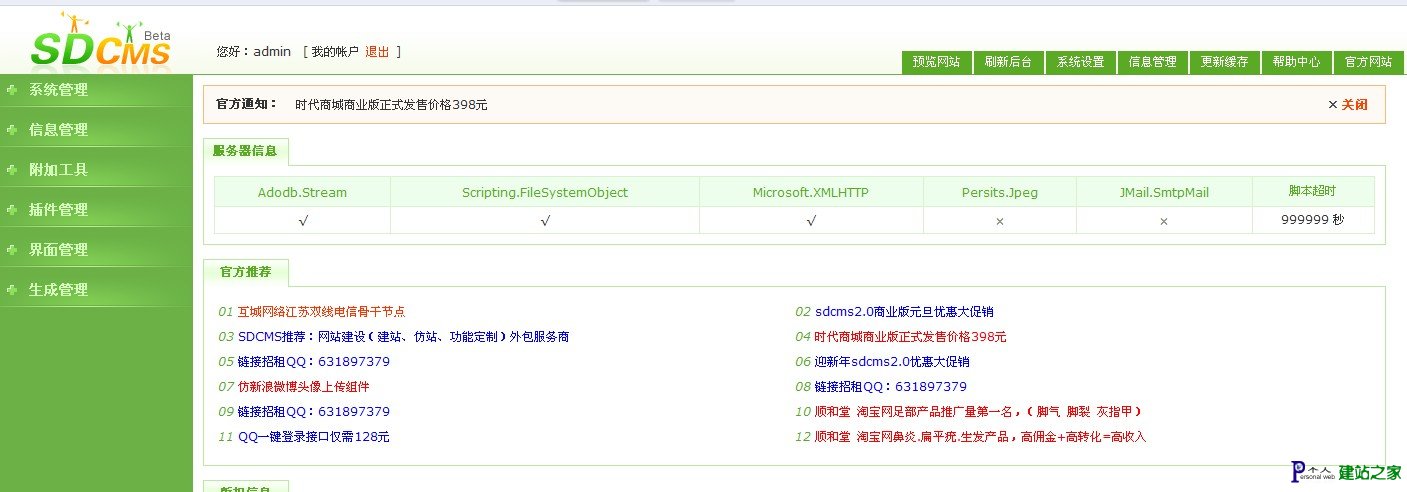This screenshot has height=492, width=1407.
Task: Open recommendation 03 SDCMS推荐 网站建设
Action: point(404,337)
